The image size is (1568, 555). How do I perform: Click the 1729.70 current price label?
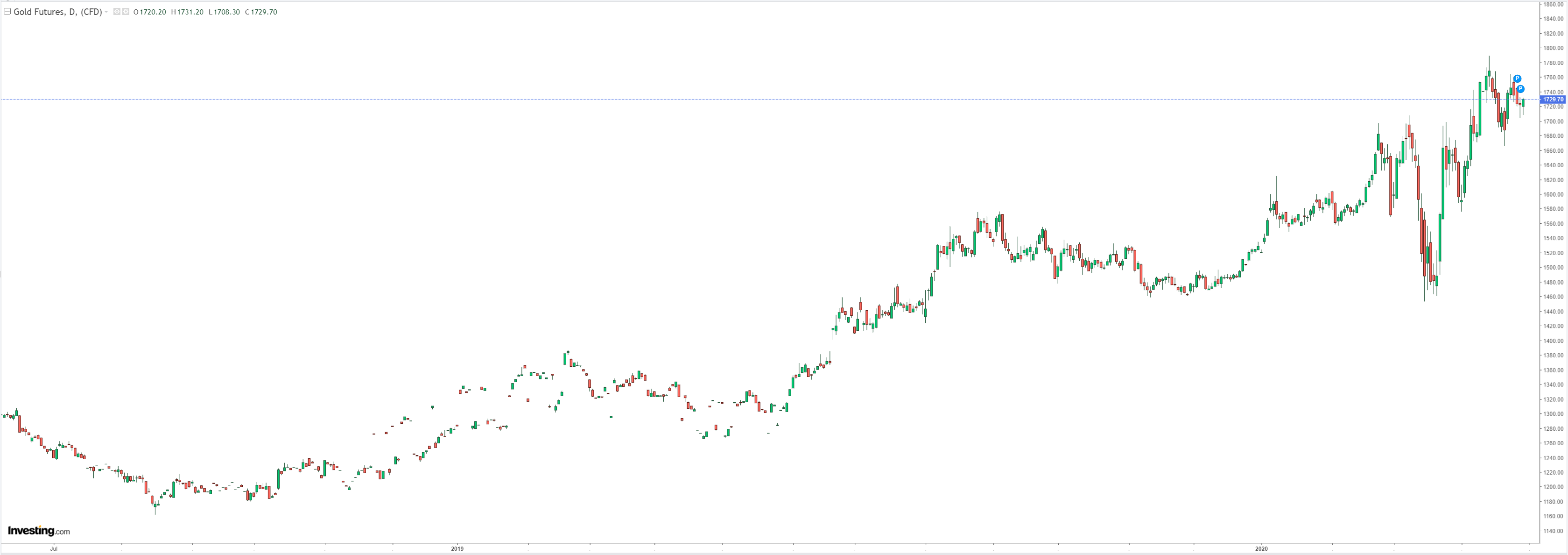[x=1552, y=100]
